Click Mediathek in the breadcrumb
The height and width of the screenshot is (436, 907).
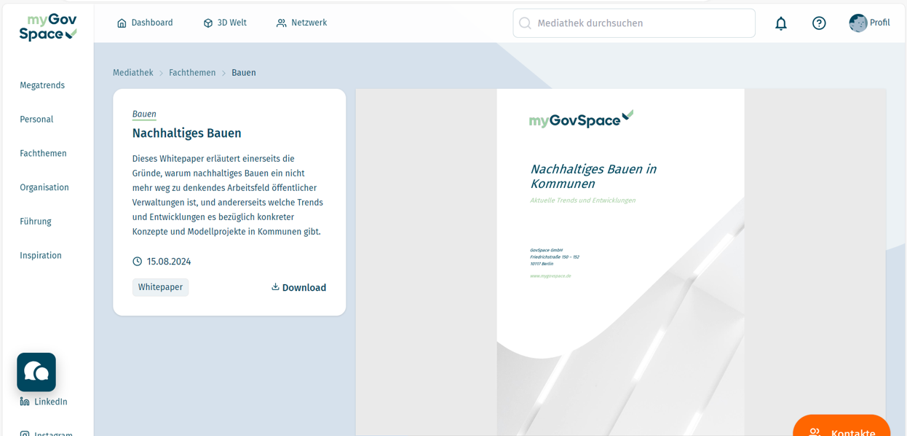click(133, 73)
